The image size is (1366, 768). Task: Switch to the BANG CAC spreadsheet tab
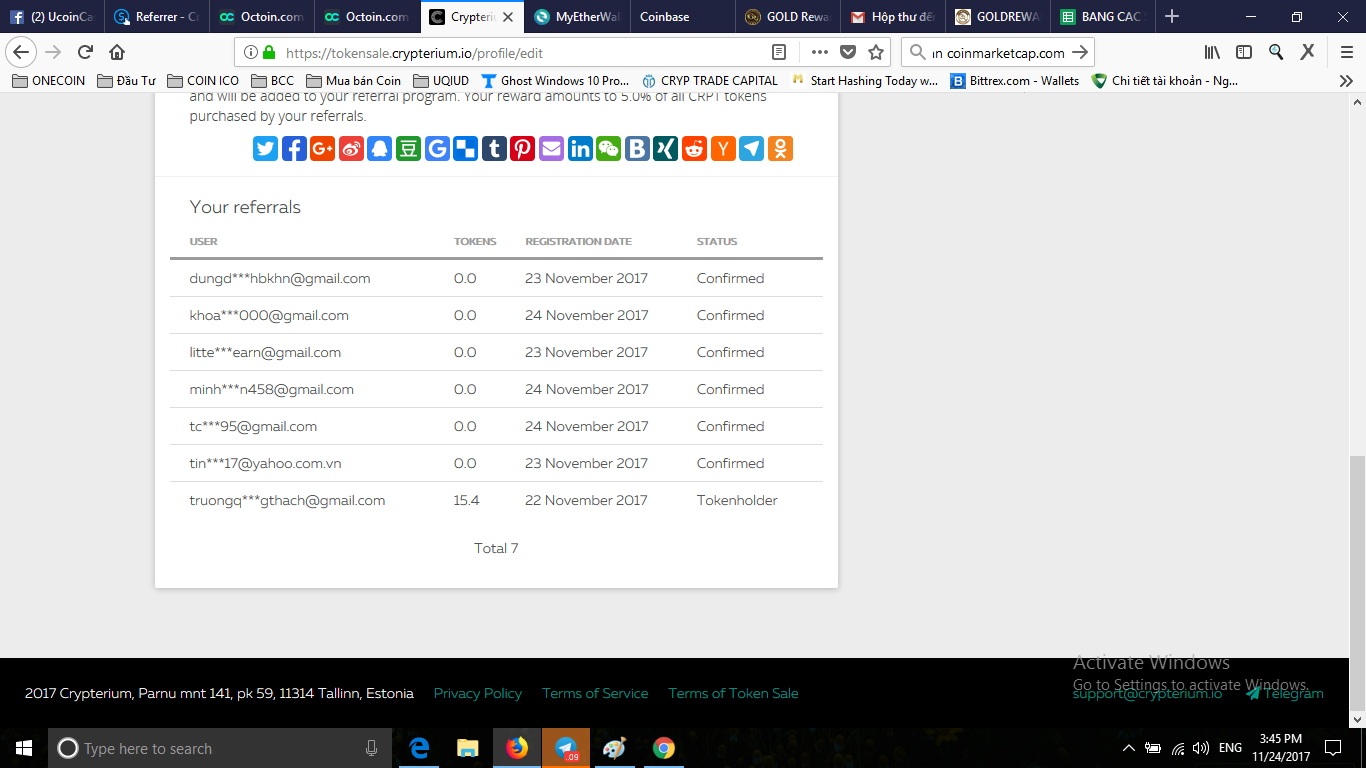pyautogui.click(x=1101, y=17)
